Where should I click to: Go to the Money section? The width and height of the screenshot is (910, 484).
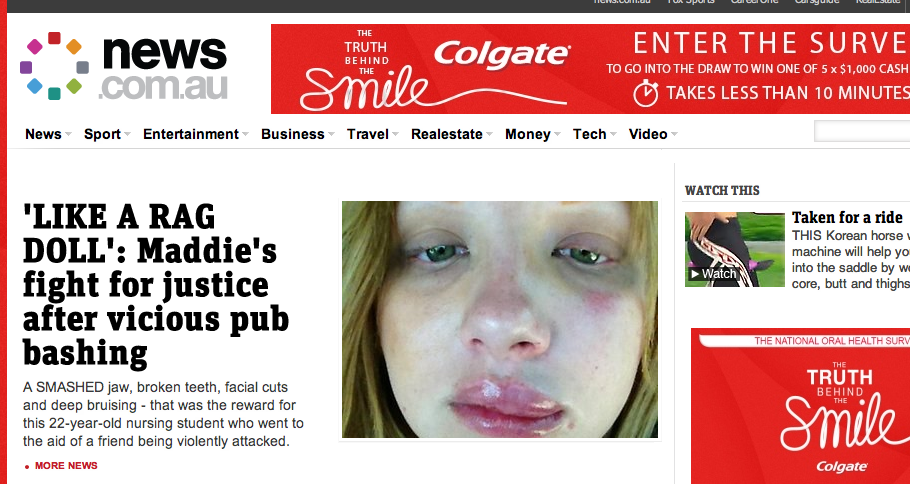click(x=528, y=134)
